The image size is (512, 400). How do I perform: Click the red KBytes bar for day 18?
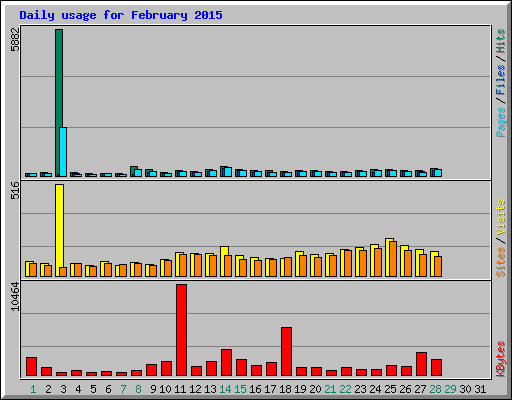[x=286, y=352]
